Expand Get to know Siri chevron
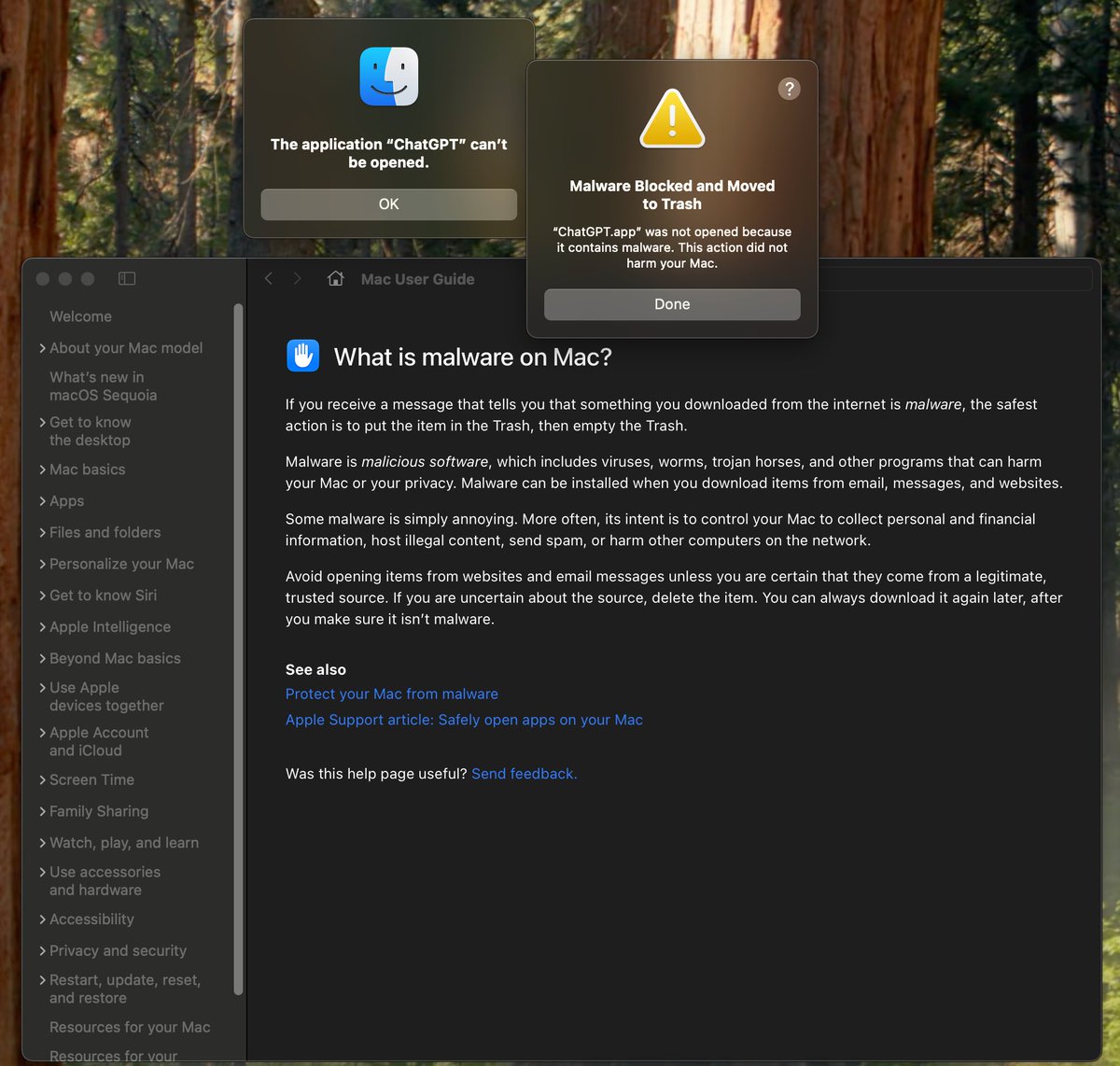Image resolution: width=1120 pixels, height=1066 pixels. [43, 596]
